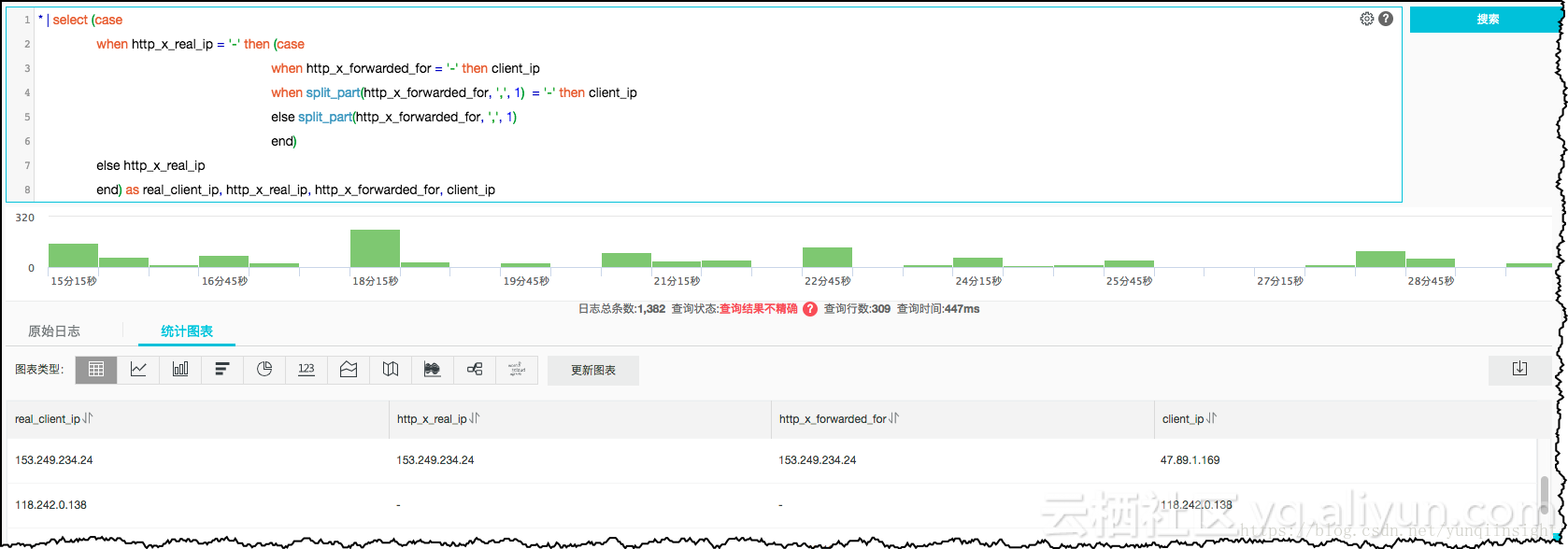Click http_x_forwarded_for cell 153.249.234.24
Screen dimensions: 1568x549
click(x=818, y=460)
